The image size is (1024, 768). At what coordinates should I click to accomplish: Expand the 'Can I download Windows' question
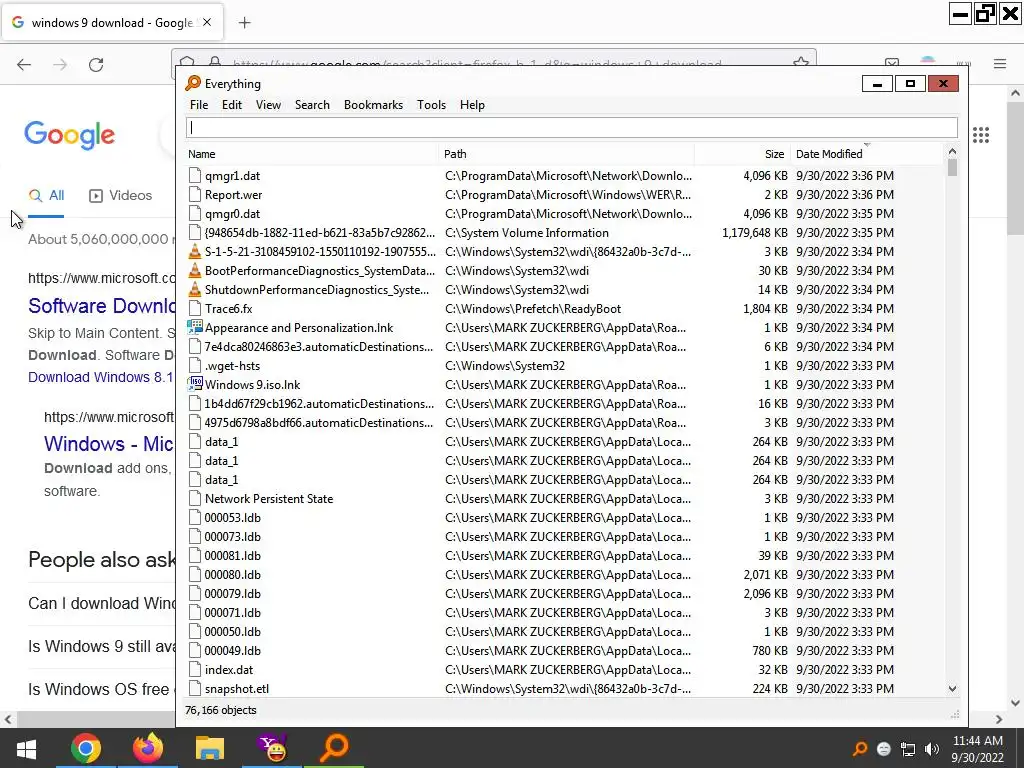click(x=101, y=603)
